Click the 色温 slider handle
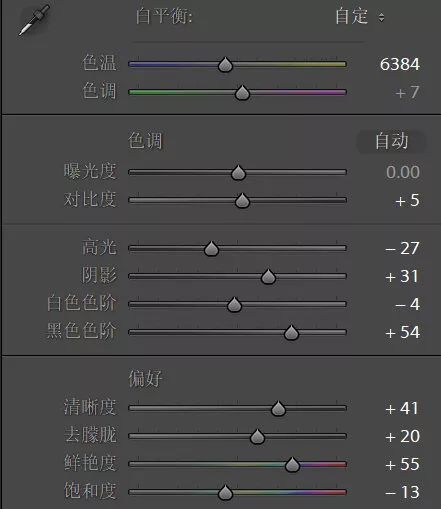Image resolution: width=441 pixels, height=509 pixels. (x=225, y=65)
